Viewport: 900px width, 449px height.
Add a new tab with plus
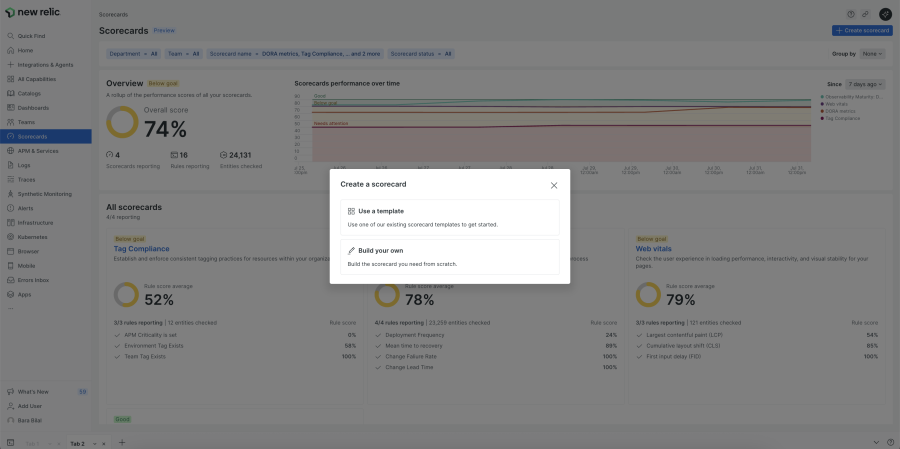(122, 443)
